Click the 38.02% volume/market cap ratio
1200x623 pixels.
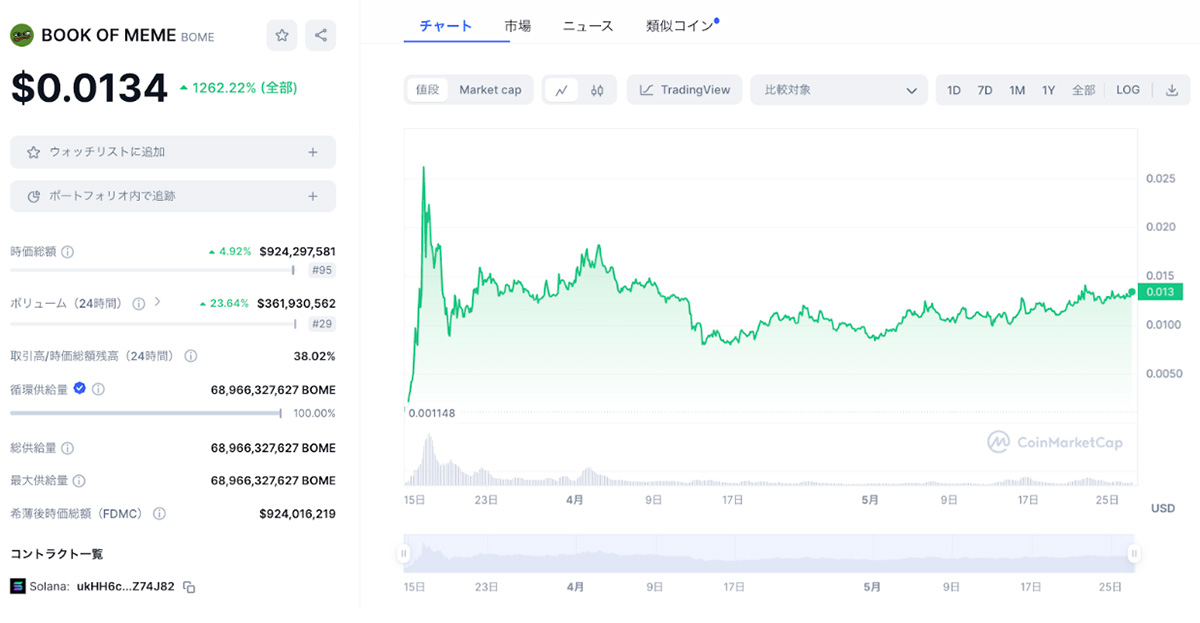pos(314,356)
